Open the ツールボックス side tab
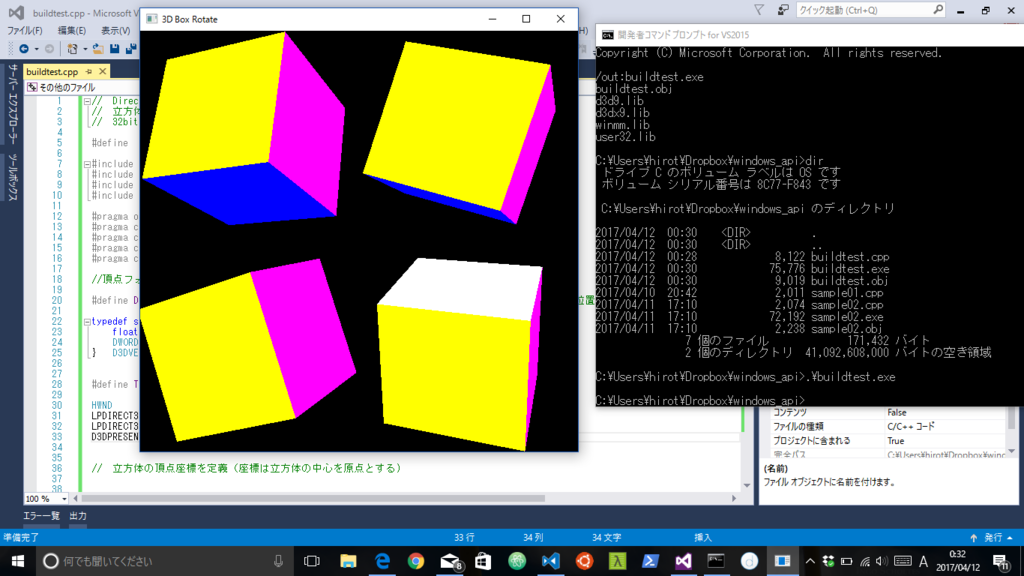Screen dimensions: 1024x576 (12, 177)
